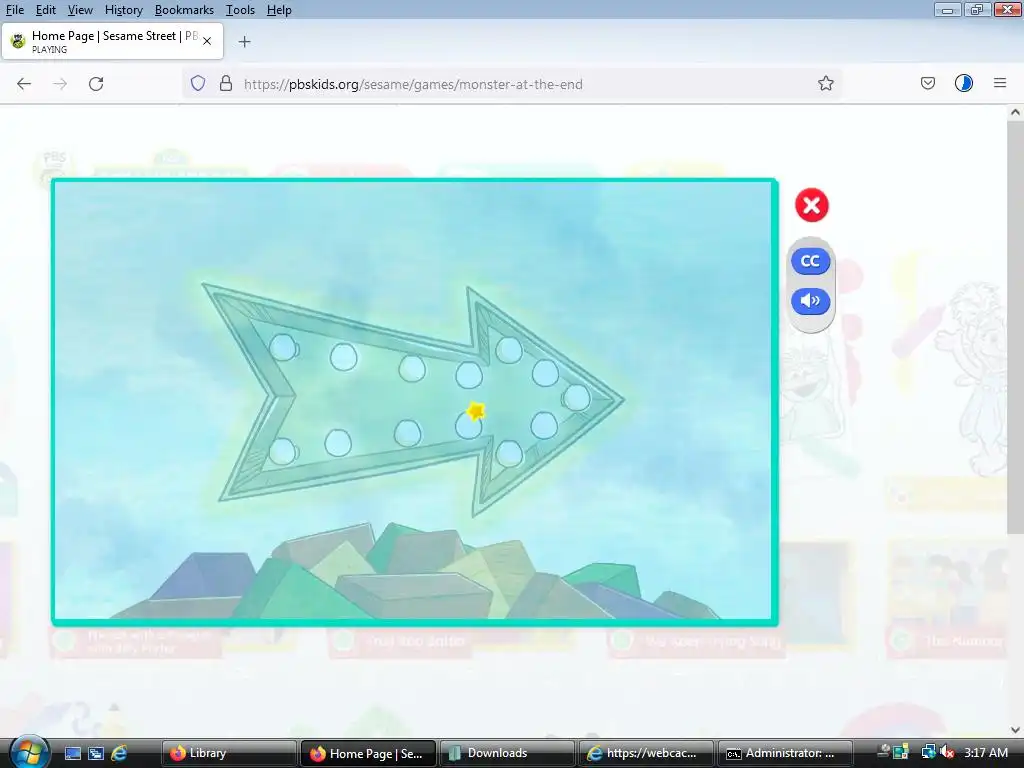Click Show Desktop quick launch icon
The height and width of the screenshot is (768, 1024).
click(x=72, y=753)
